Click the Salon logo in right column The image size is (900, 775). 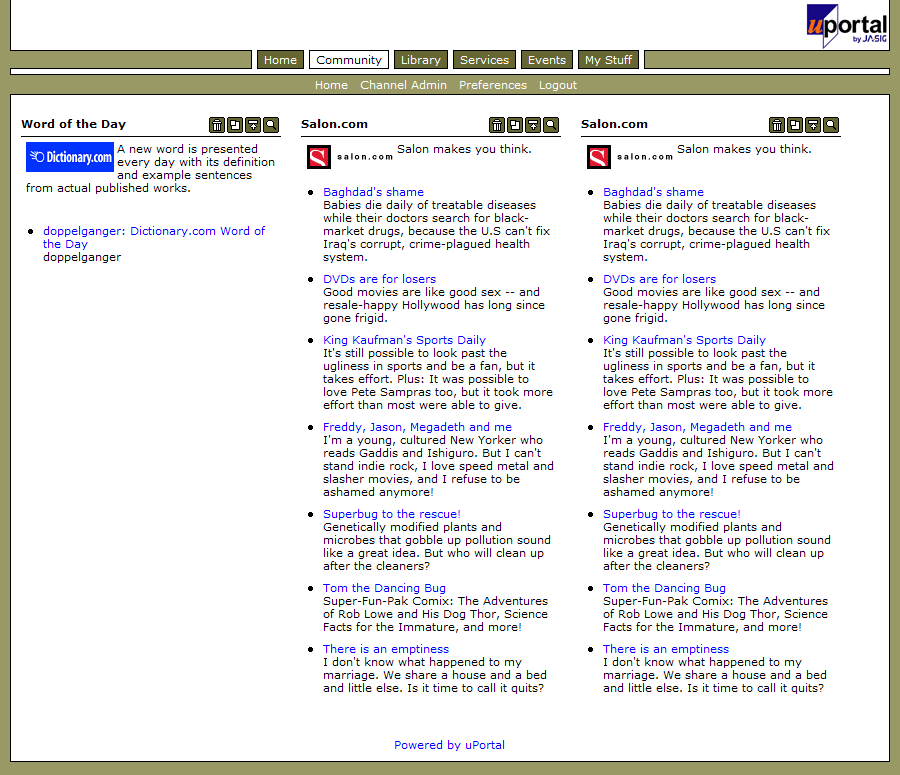(630, 157)
